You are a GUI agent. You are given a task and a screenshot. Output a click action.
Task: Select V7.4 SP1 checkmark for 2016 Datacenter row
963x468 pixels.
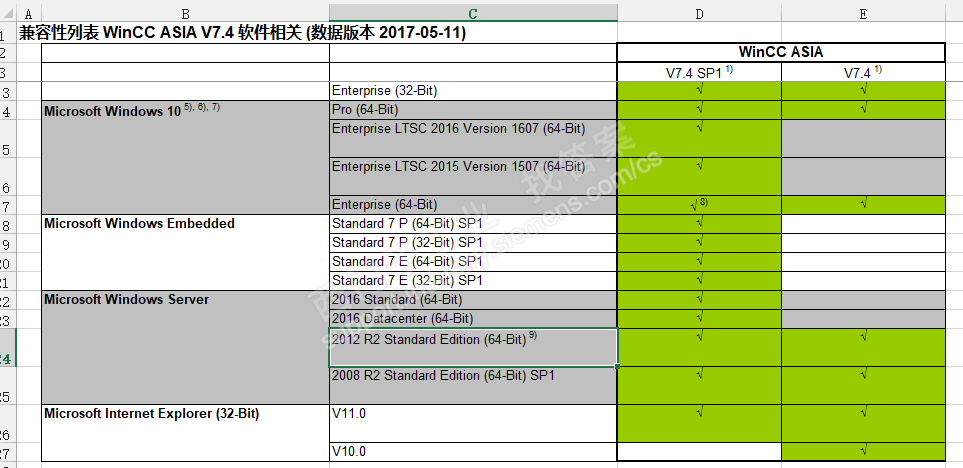pos(699,319)
